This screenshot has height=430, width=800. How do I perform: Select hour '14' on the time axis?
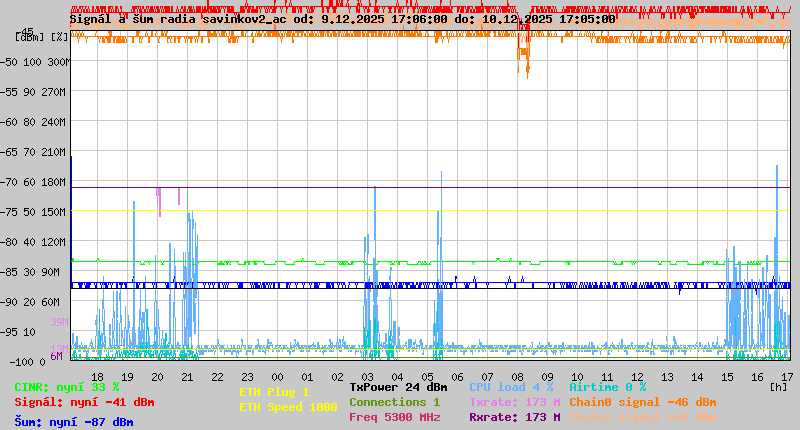[x=697, y=377]
